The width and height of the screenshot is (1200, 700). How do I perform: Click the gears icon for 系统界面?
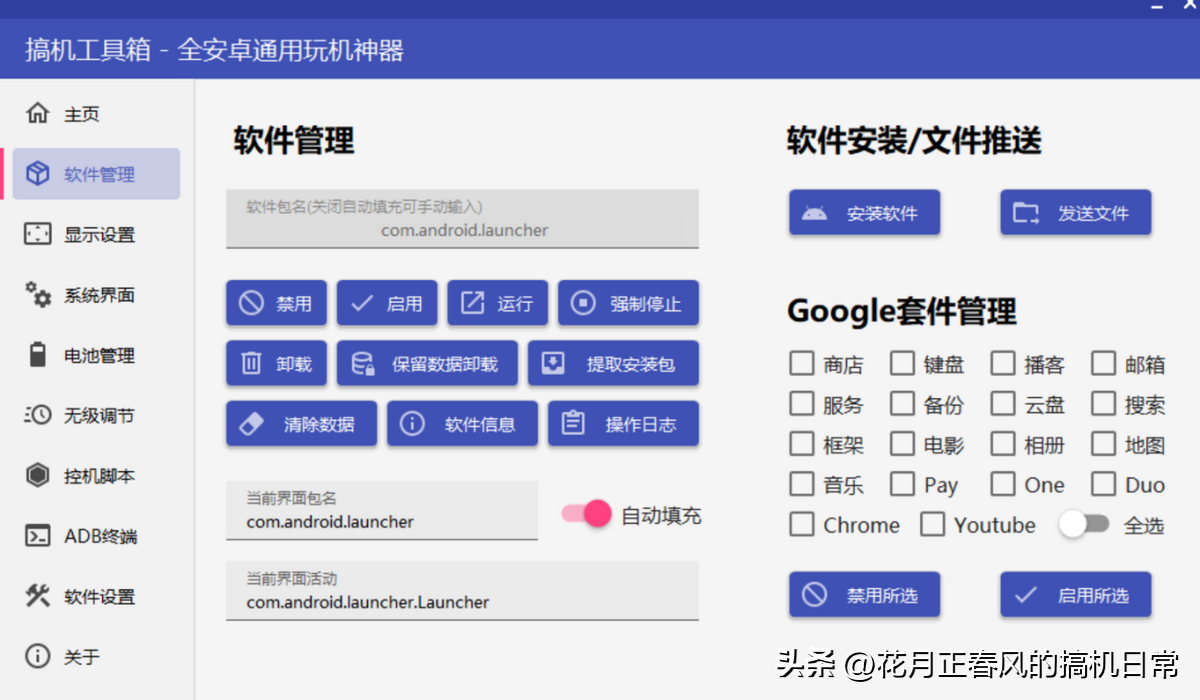[x=37, y=295]
